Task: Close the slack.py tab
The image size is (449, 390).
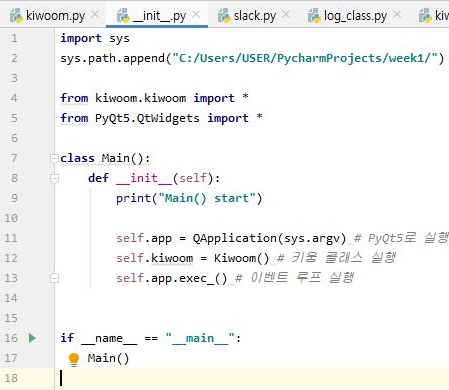Action: pos(286,14)
